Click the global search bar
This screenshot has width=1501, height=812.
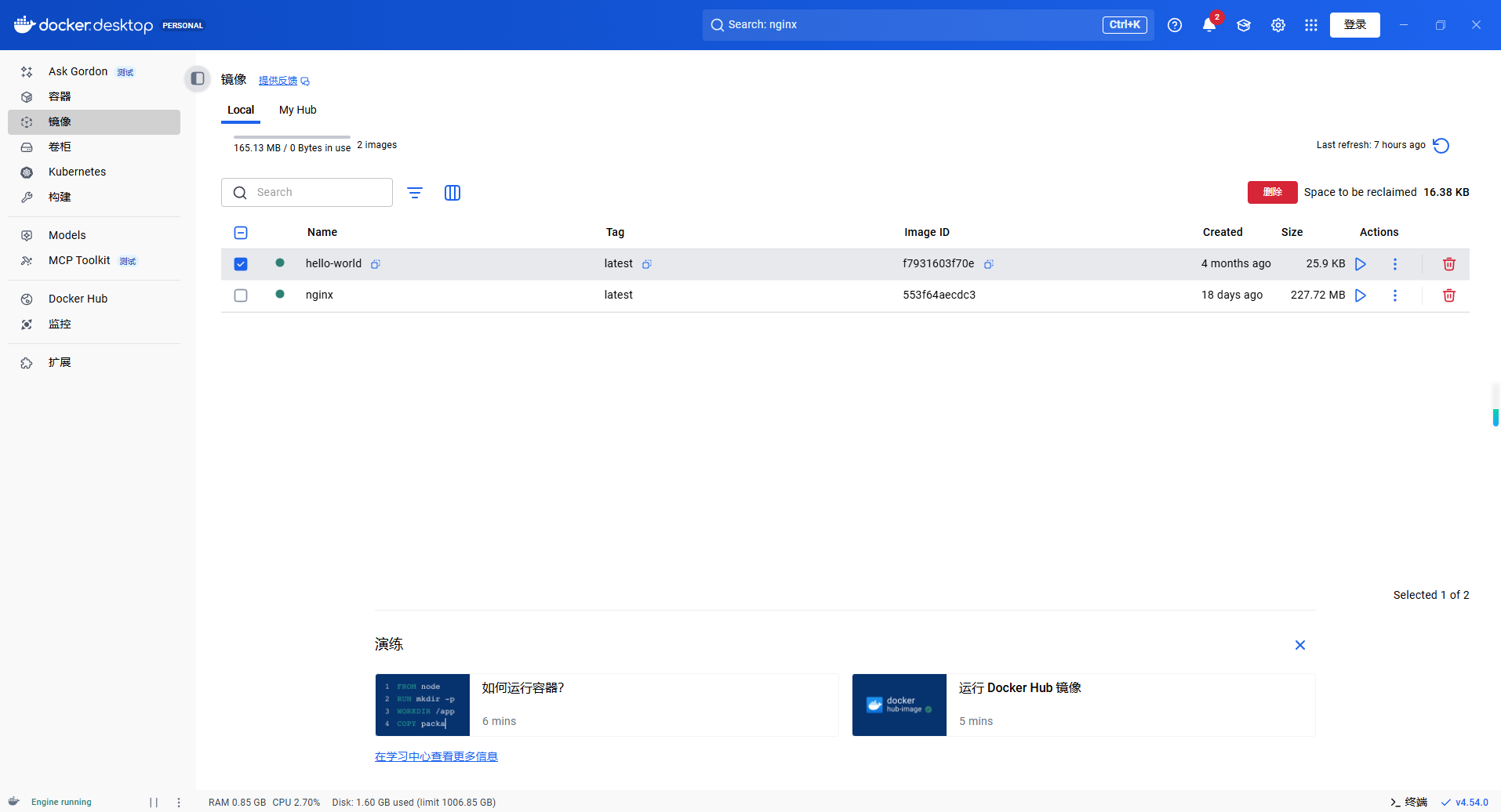click(x=928, y=25)
